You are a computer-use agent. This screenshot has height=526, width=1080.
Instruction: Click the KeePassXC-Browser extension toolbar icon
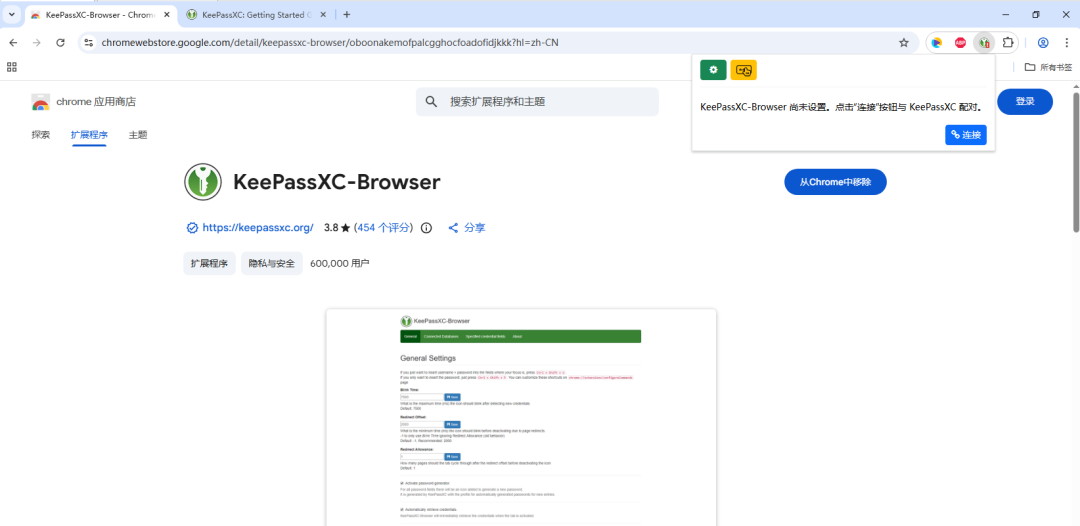click(984, 43)
